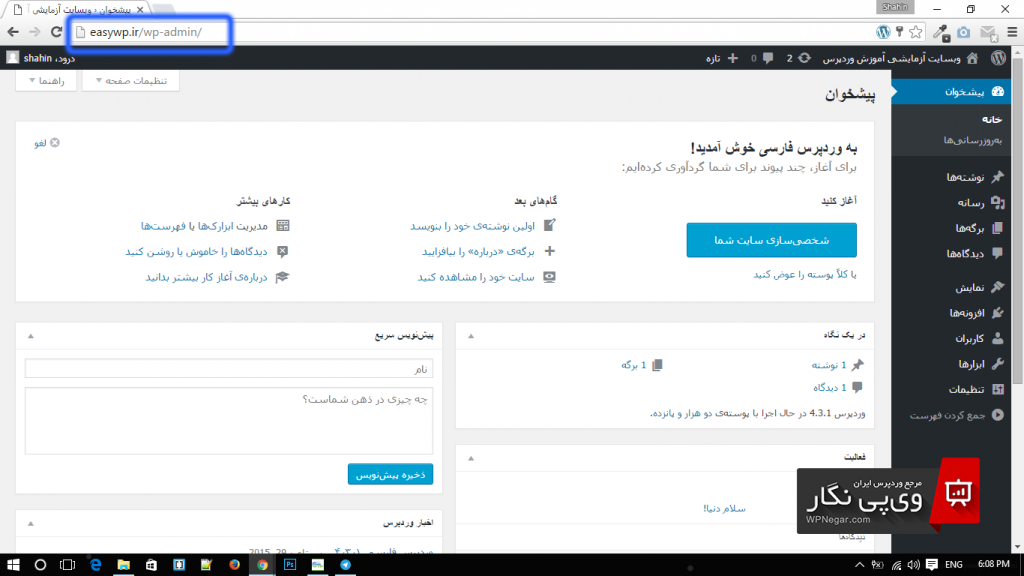Click the shahin user avatar
This screenshot has width=1024, height=576.
12,57
